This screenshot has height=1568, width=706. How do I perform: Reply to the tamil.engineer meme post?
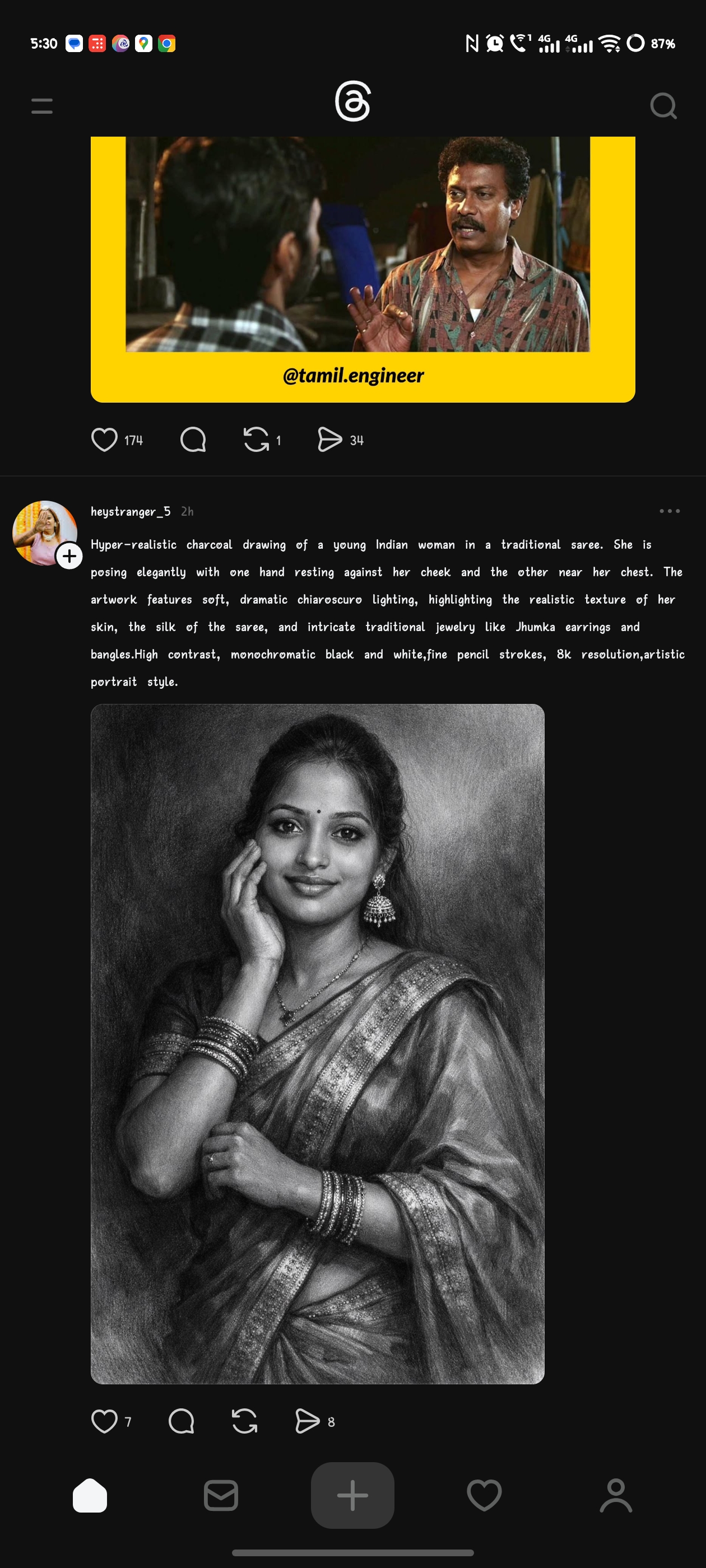click(193, 440)
